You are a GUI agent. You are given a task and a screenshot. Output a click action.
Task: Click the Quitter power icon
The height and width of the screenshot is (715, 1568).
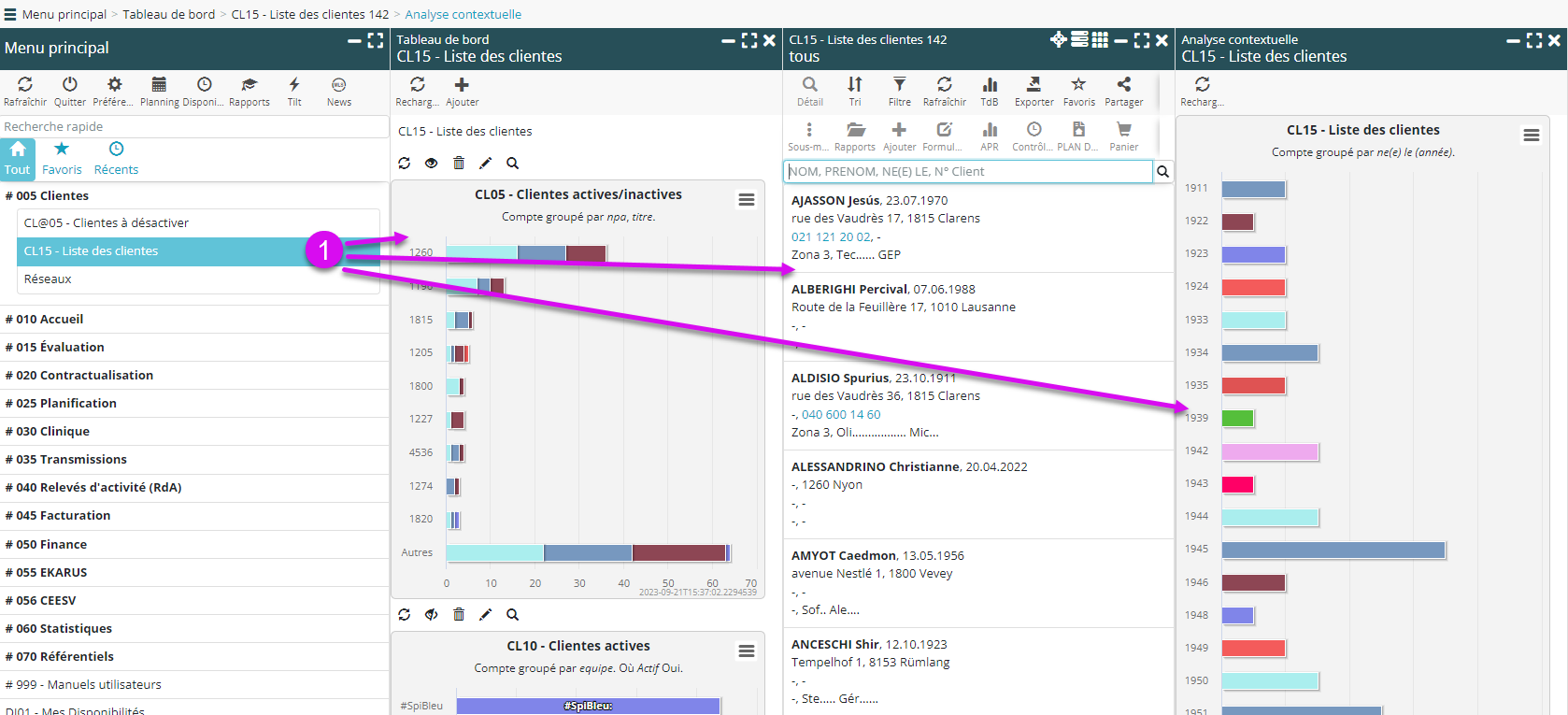coord(69,85)
